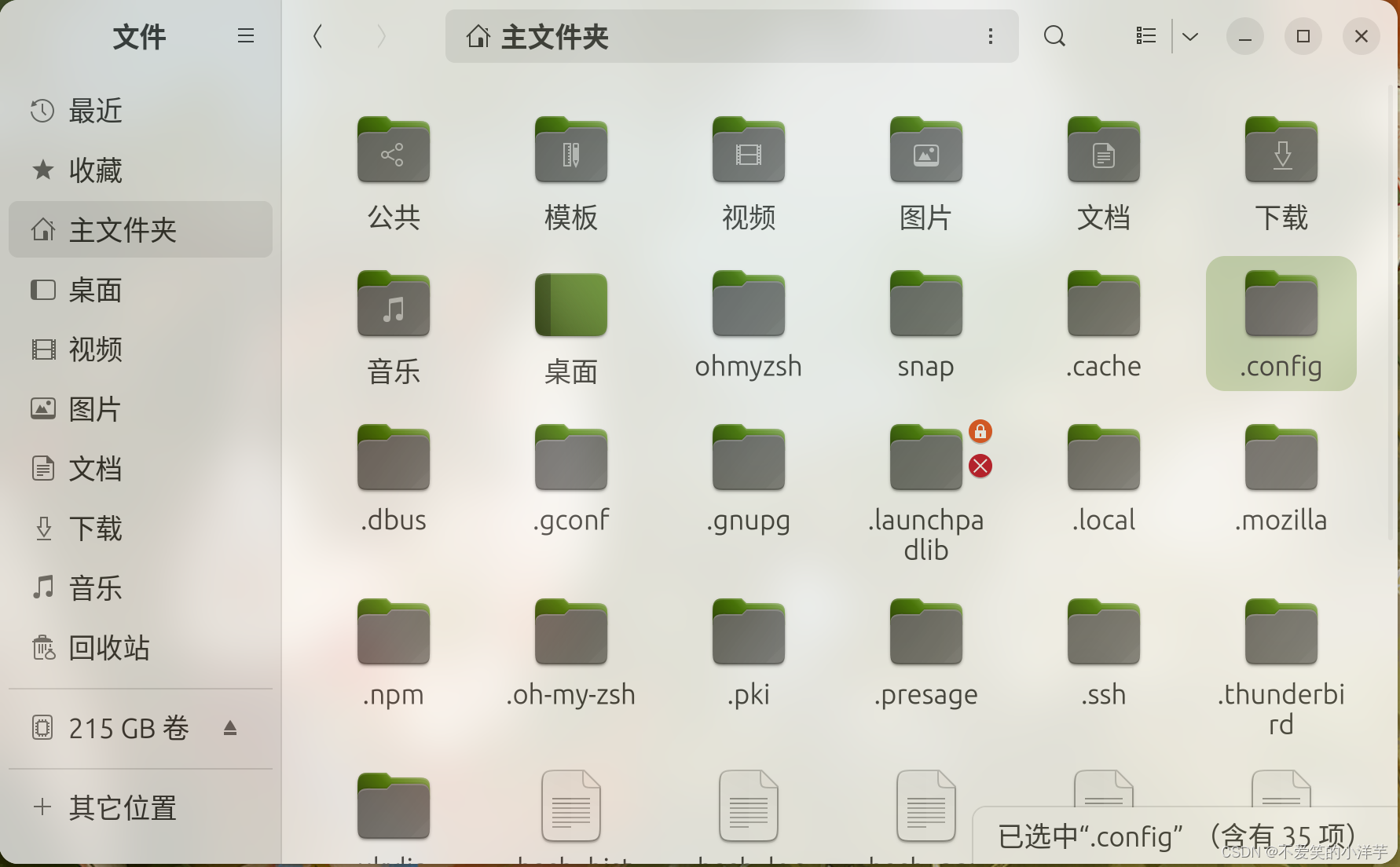
Task: Open the .mozilla folder
Action: tap(1280, 471)
